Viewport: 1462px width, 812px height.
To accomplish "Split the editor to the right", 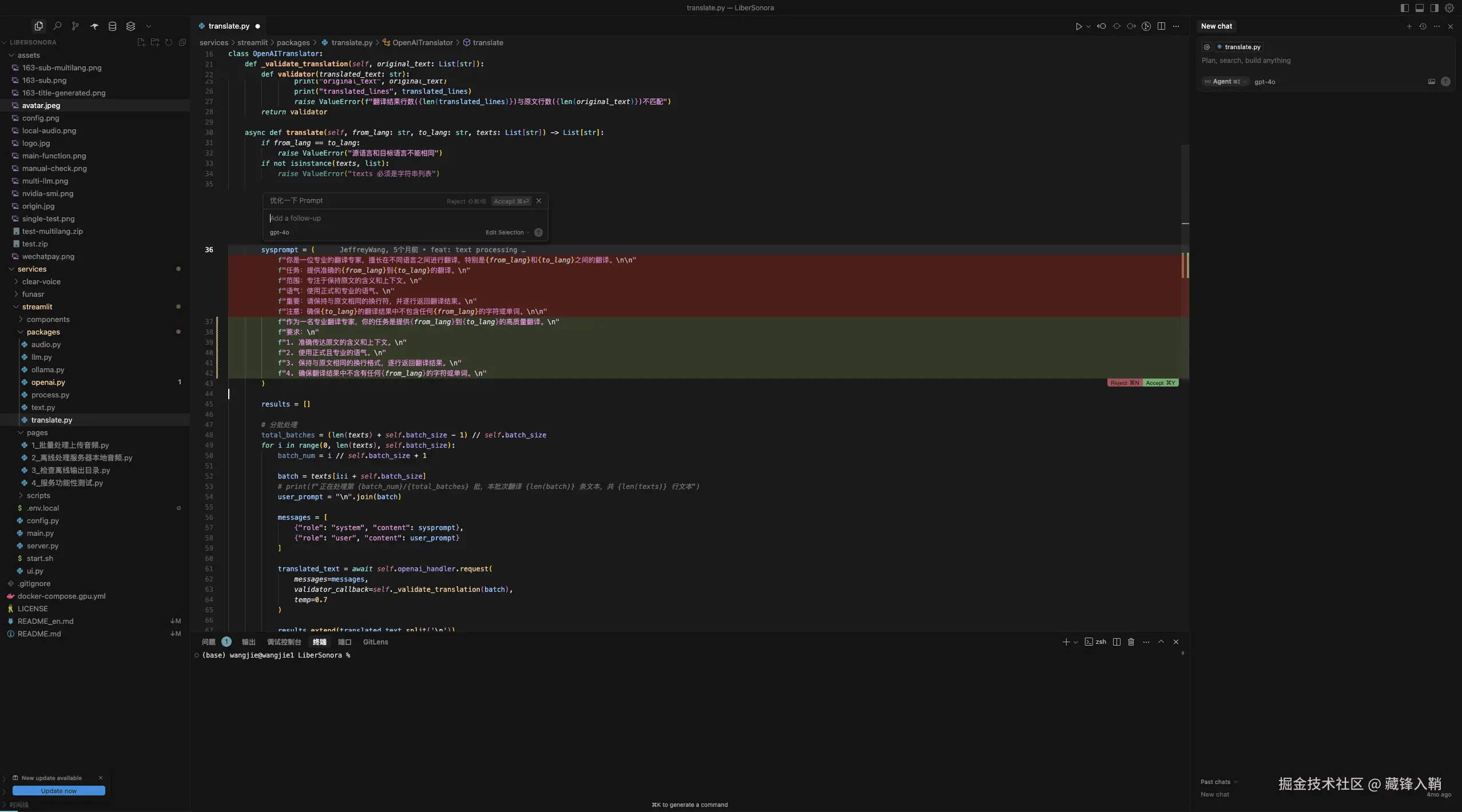I will 1161,26.
